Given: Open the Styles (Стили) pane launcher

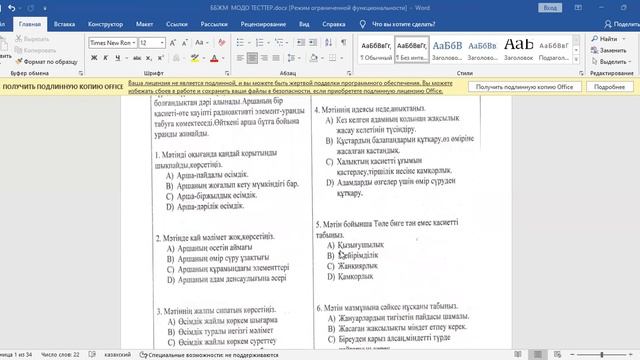Looking at the screenshot, I should tap(581, 73).
